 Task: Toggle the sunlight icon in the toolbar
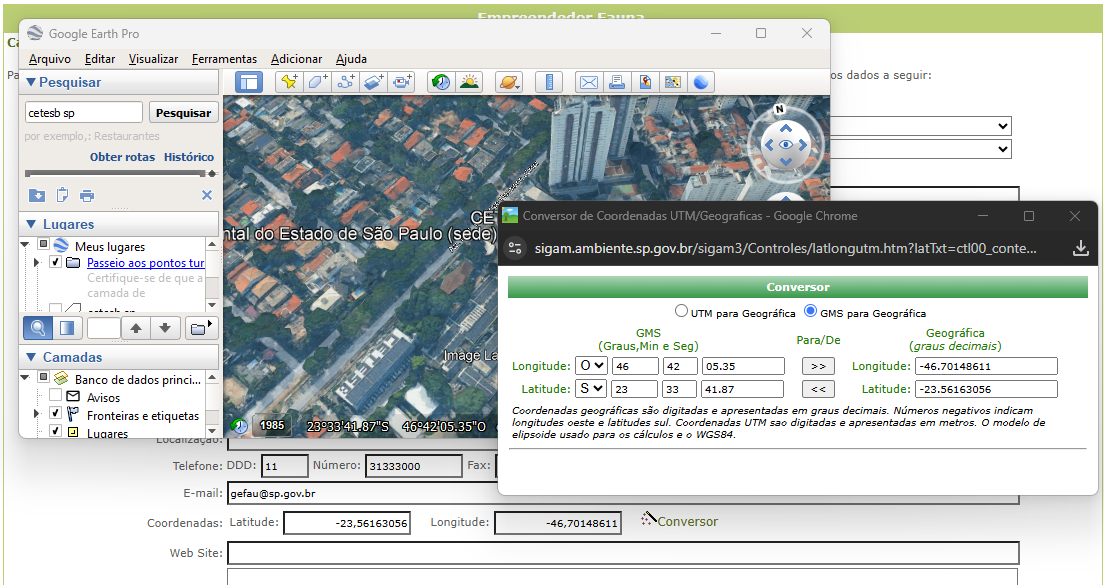point(468,82)
